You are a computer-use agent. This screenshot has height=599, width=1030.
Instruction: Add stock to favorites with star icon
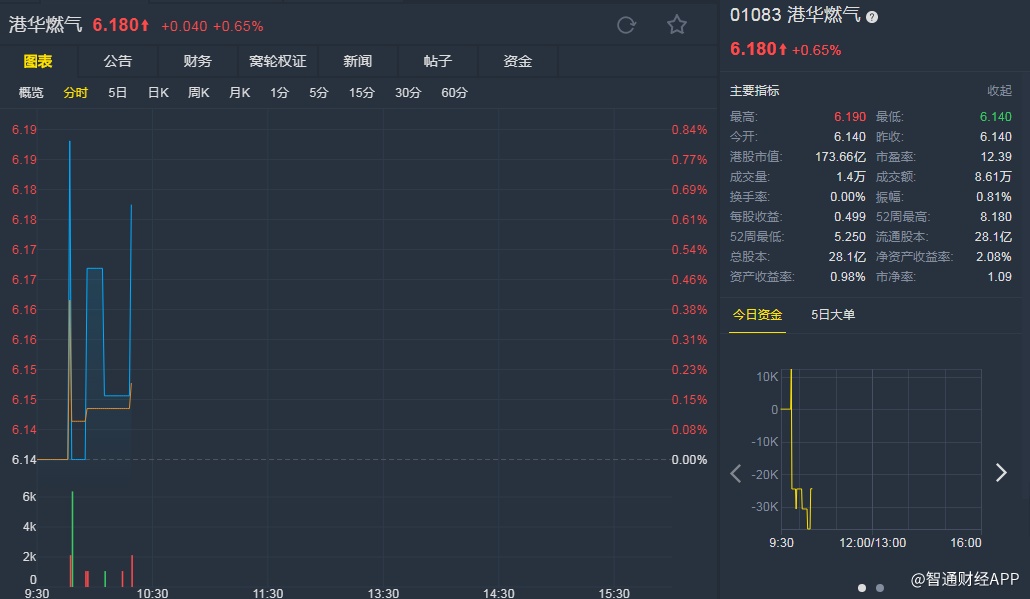coord(677,25)
